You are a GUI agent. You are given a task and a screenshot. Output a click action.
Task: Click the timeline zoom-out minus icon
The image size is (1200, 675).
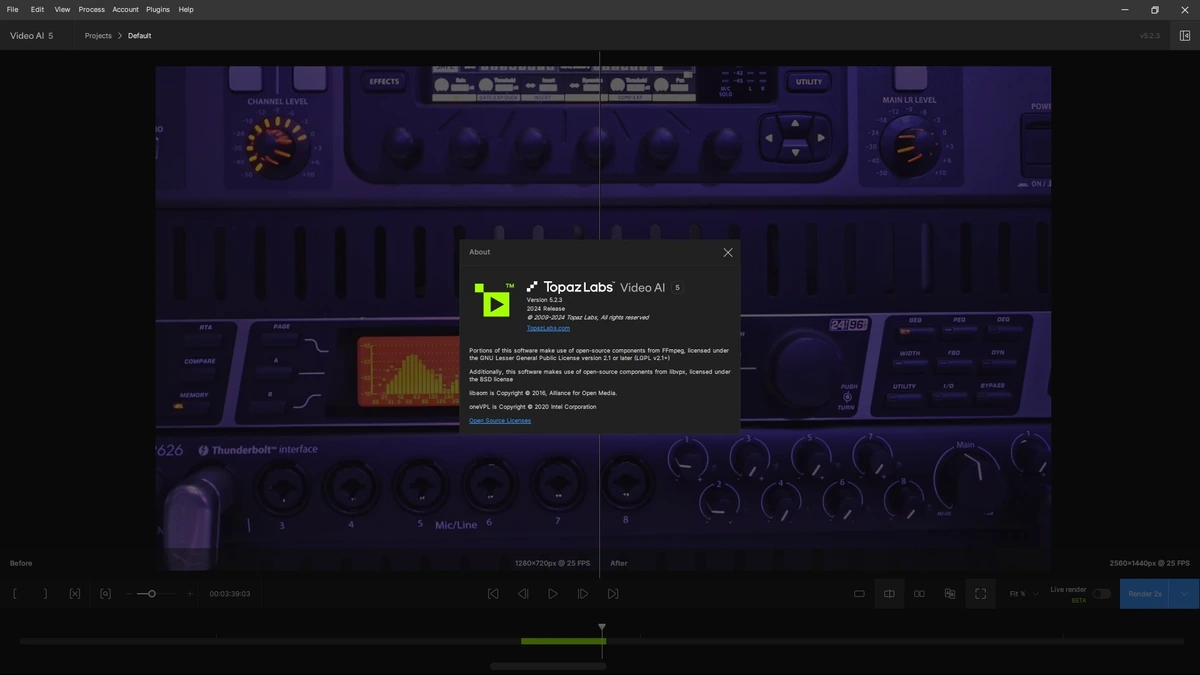click(129, 594)
